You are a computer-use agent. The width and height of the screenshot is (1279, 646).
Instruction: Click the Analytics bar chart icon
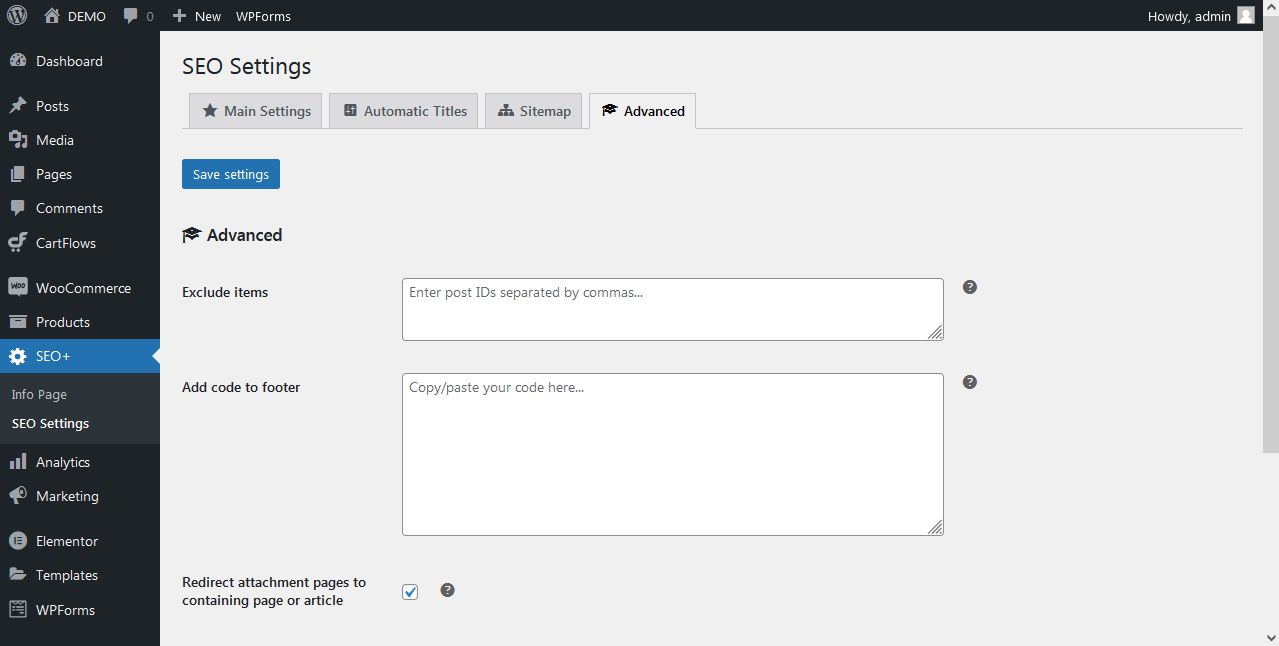pos(17,462)
